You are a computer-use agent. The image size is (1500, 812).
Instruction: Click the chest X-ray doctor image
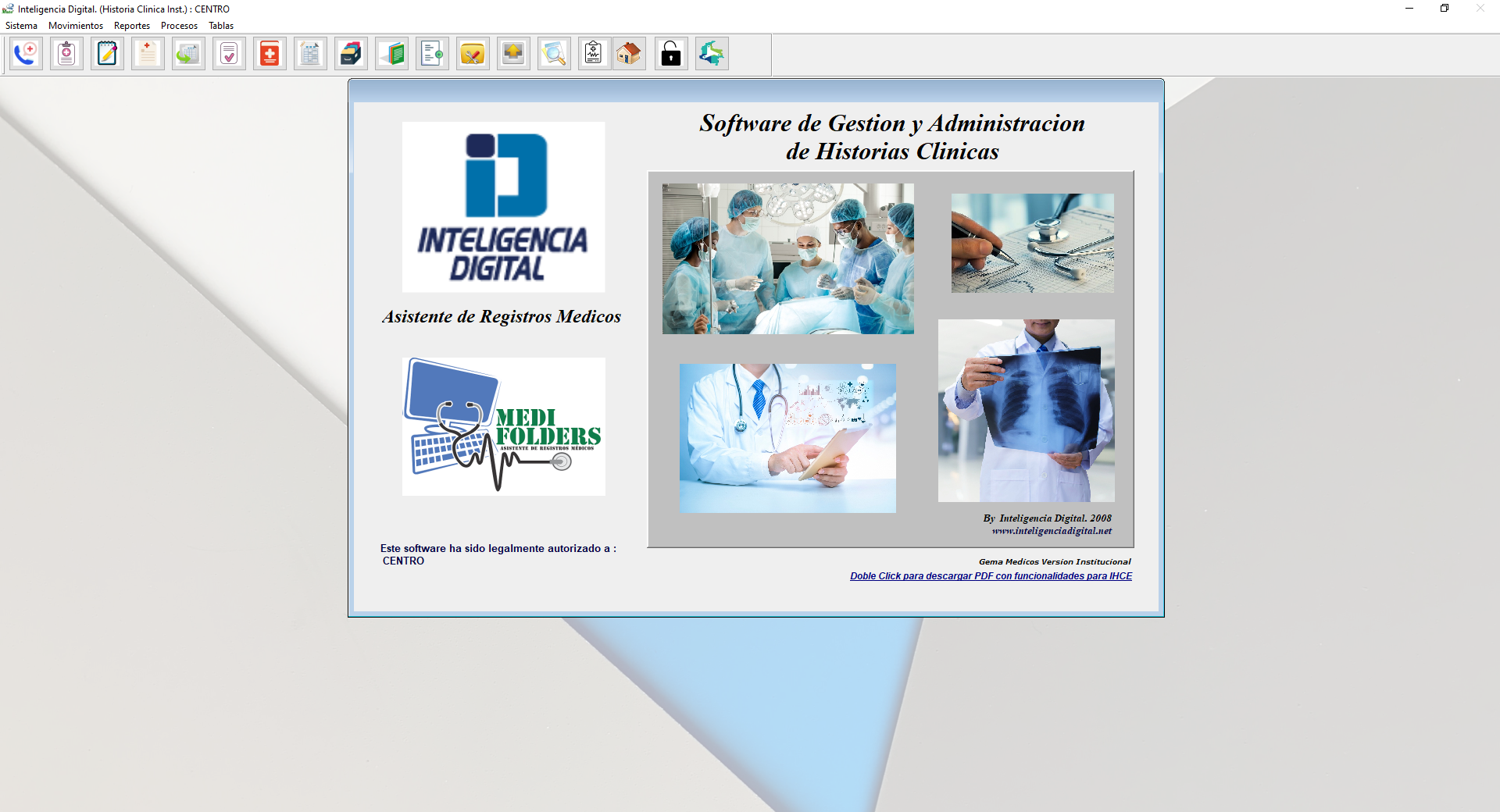(1027, 411)
